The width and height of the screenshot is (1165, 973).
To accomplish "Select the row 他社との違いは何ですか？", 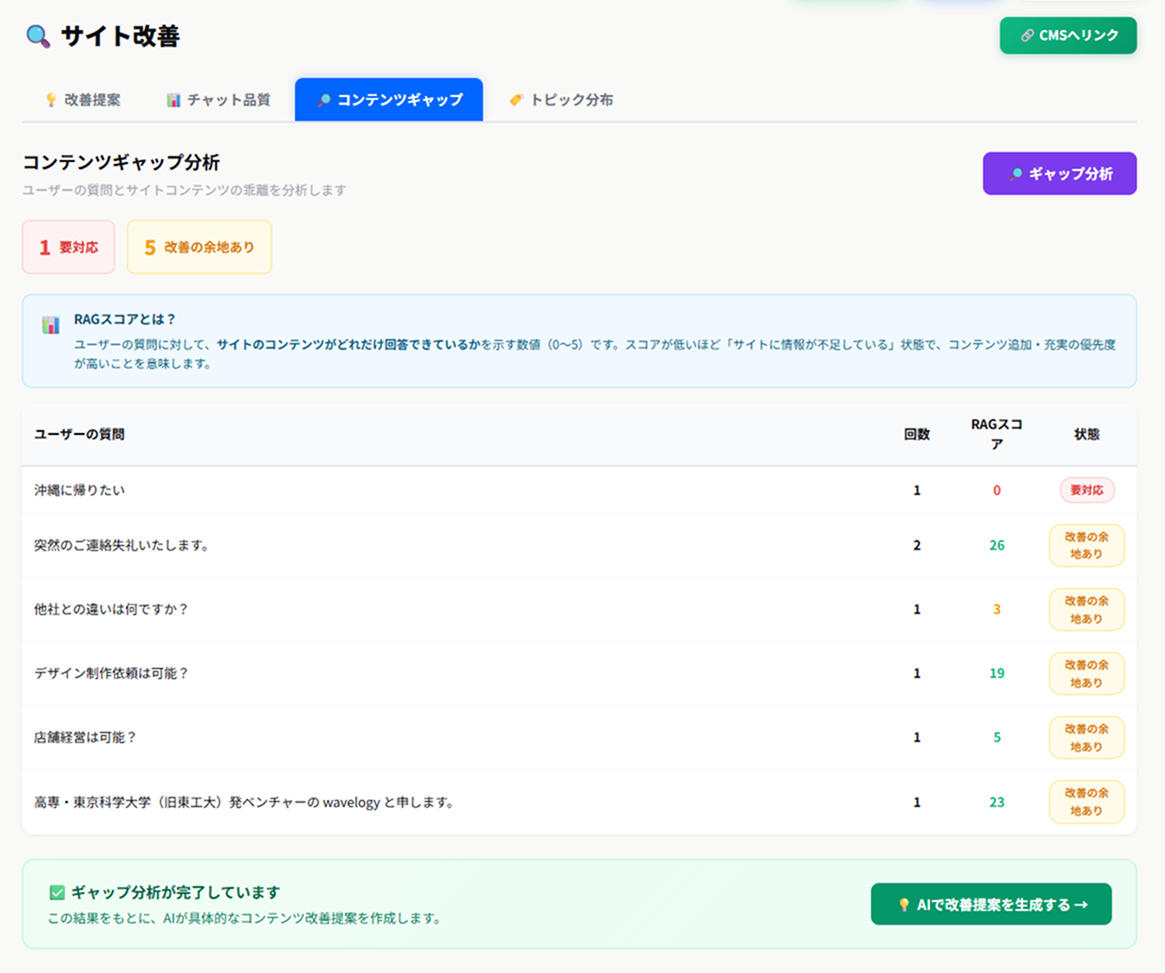I will click(x=580, y=609).
